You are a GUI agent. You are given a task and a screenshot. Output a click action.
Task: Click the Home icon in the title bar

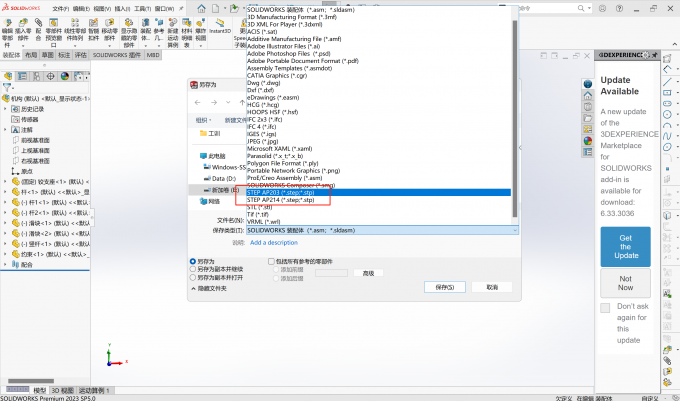[x=202, y=8]
